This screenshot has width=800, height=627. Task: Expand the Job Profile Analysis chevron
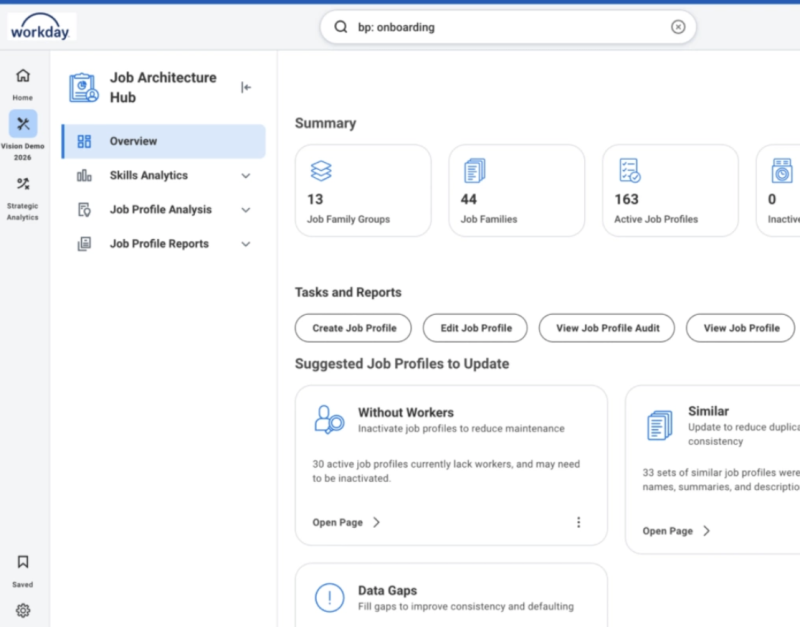[246, 210]
